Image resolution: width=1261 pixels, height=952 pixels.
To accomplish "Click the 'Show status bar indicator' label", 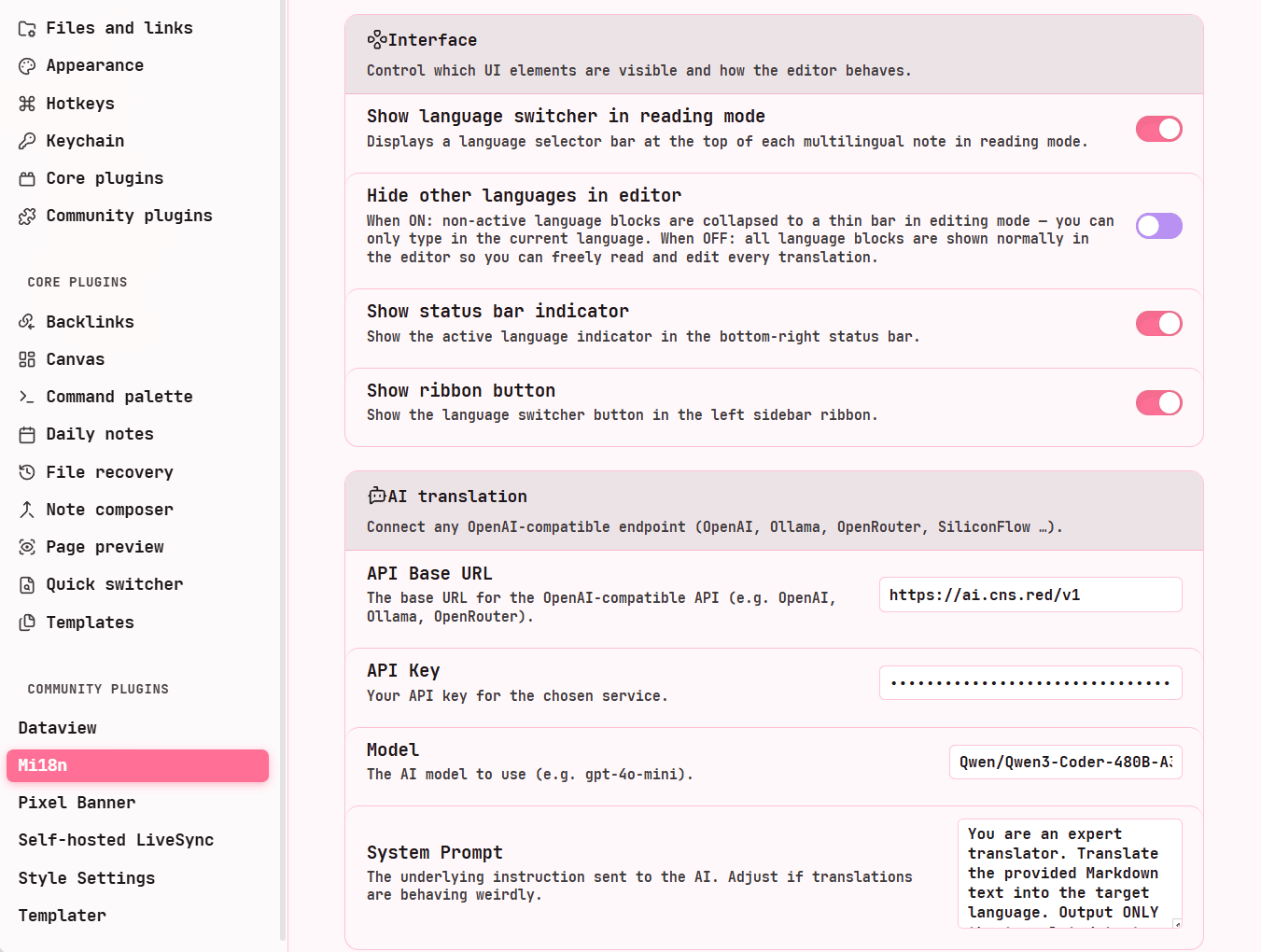I will pyautogui.click(x=497, y=311).
